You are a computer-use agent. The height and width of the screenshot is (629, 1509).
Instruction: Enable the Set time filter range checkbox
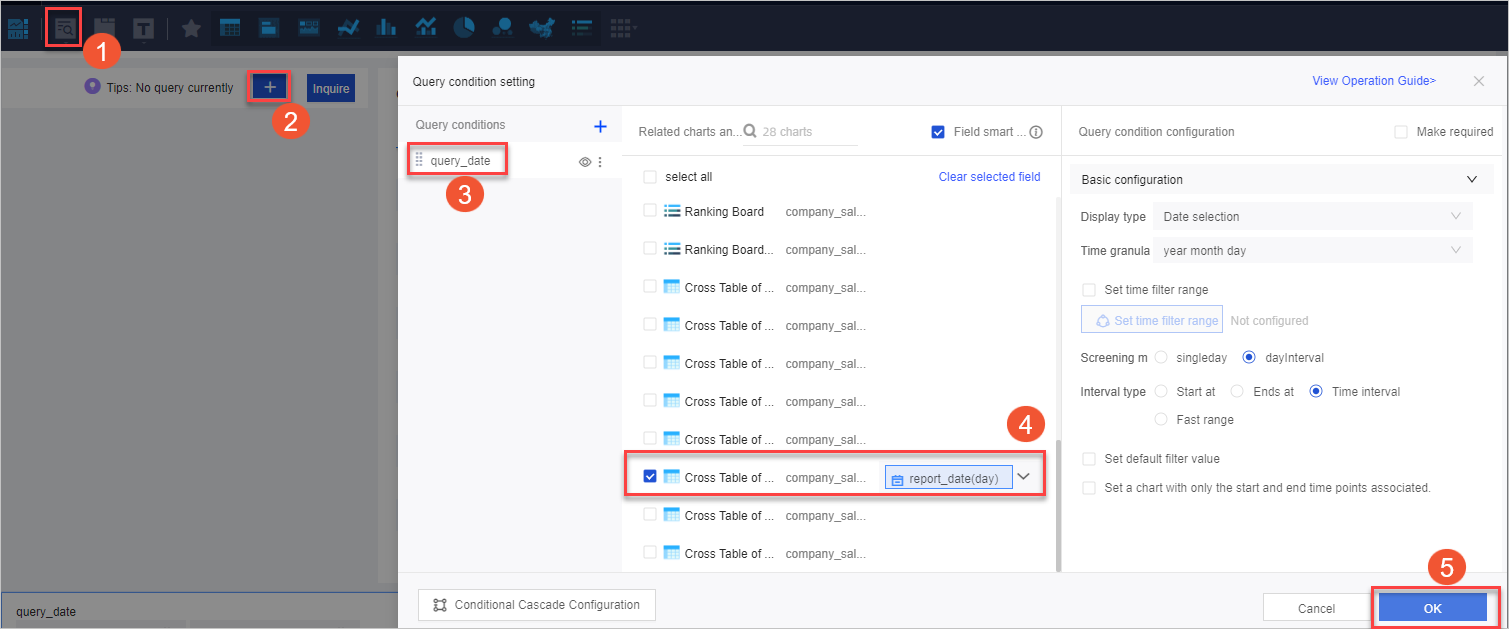click(1089, 290)
